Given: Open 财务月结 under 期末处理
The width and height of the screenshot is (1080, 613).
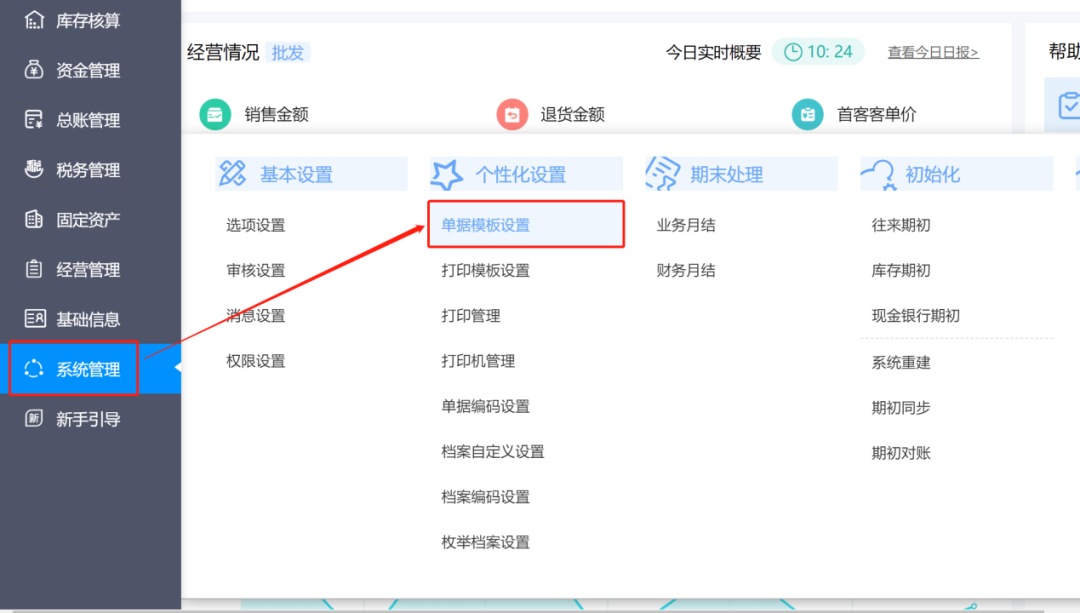Looking at the screenshot, I should pyautogui.click(x=686, y=270).
